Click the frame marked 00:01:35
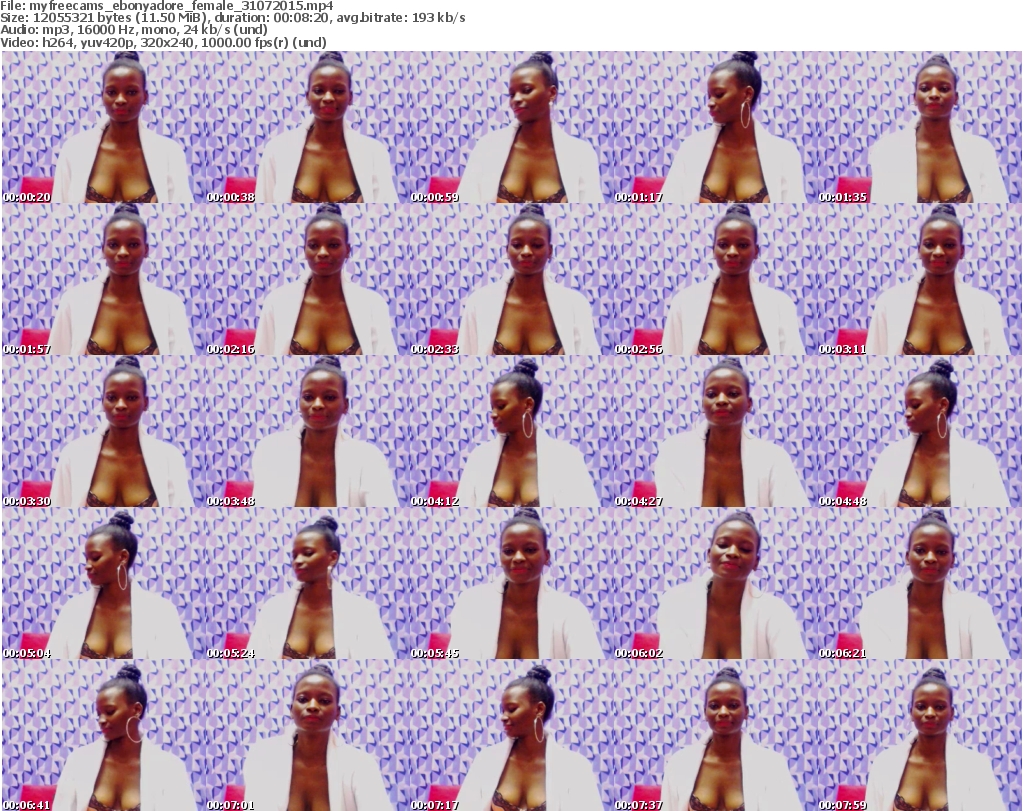This screenshot has width=1024, height=811. [x=920, y=127]
